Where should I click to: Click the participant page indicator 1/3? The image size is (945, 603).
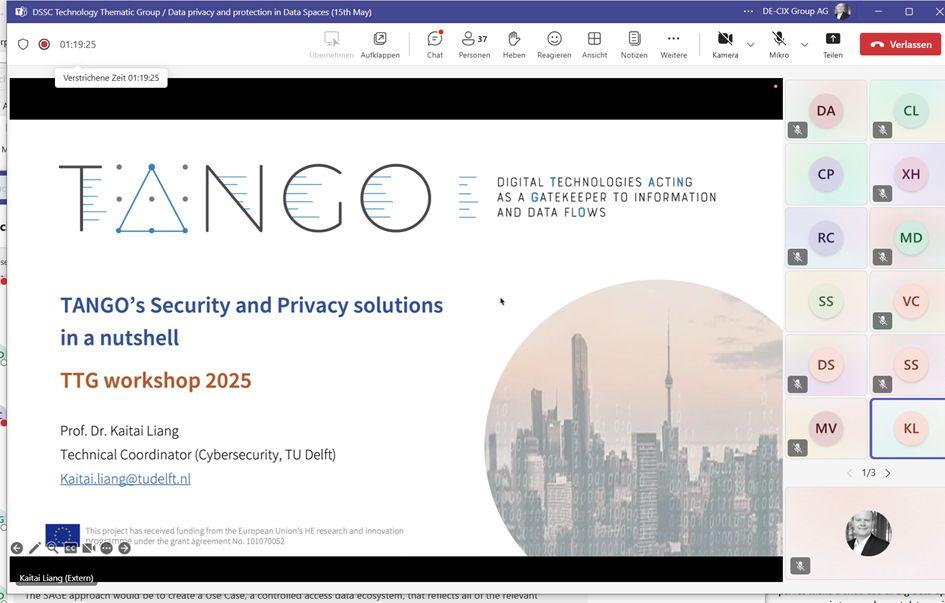click(868, 473)
